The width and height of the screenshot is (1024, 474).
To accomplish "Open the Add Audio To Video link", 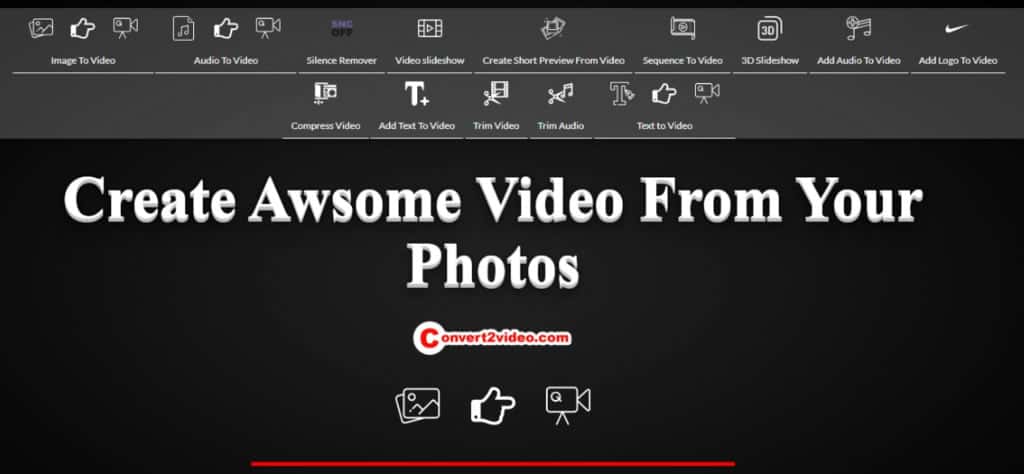I will click(859, 61).
